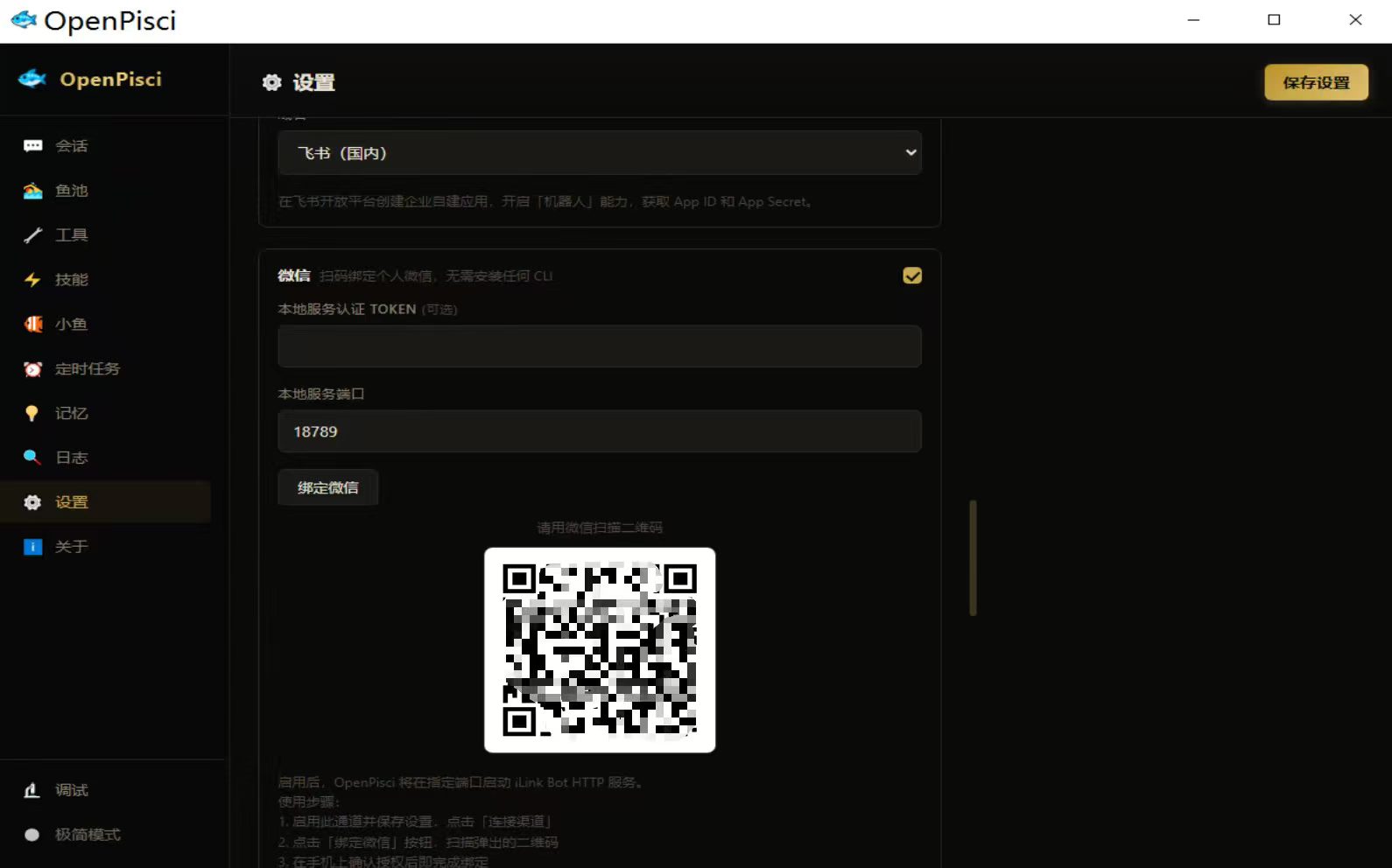Click the 关于 info icon

click(x=32, y=547)
